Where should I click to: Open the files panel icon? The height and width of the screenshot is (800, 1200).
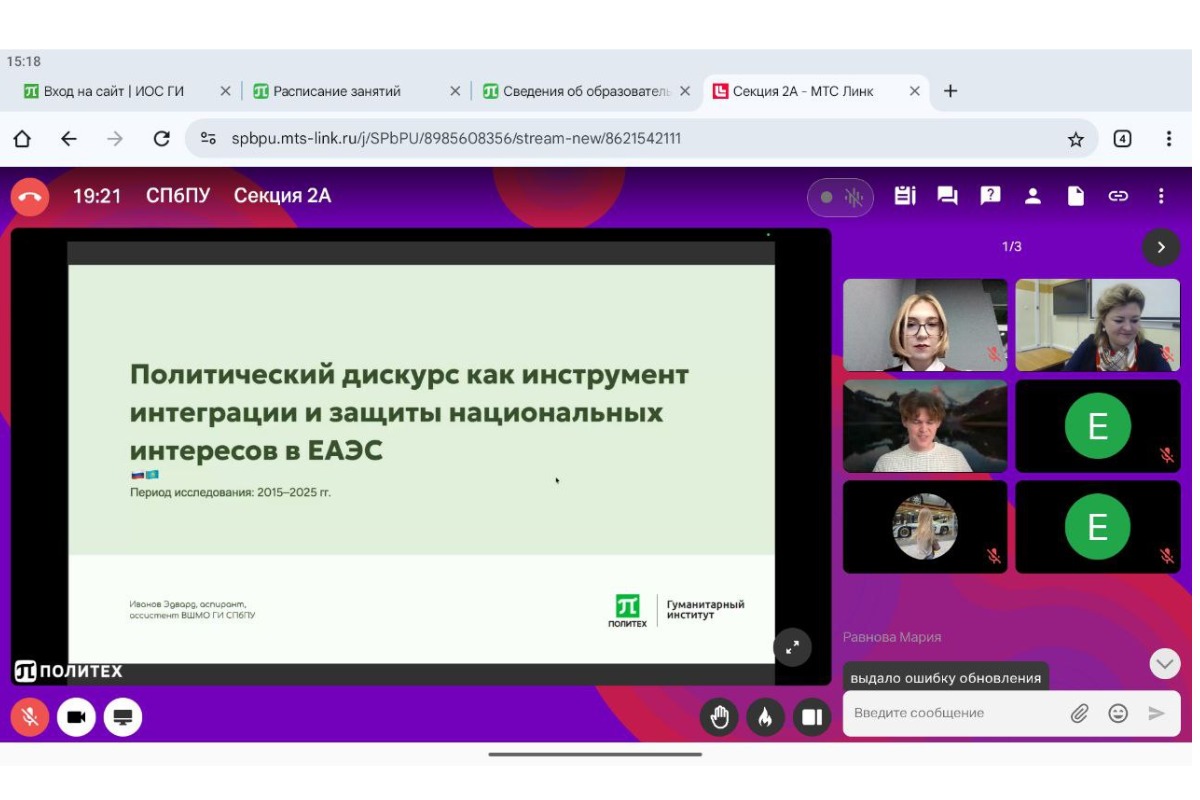[1076, 196]
